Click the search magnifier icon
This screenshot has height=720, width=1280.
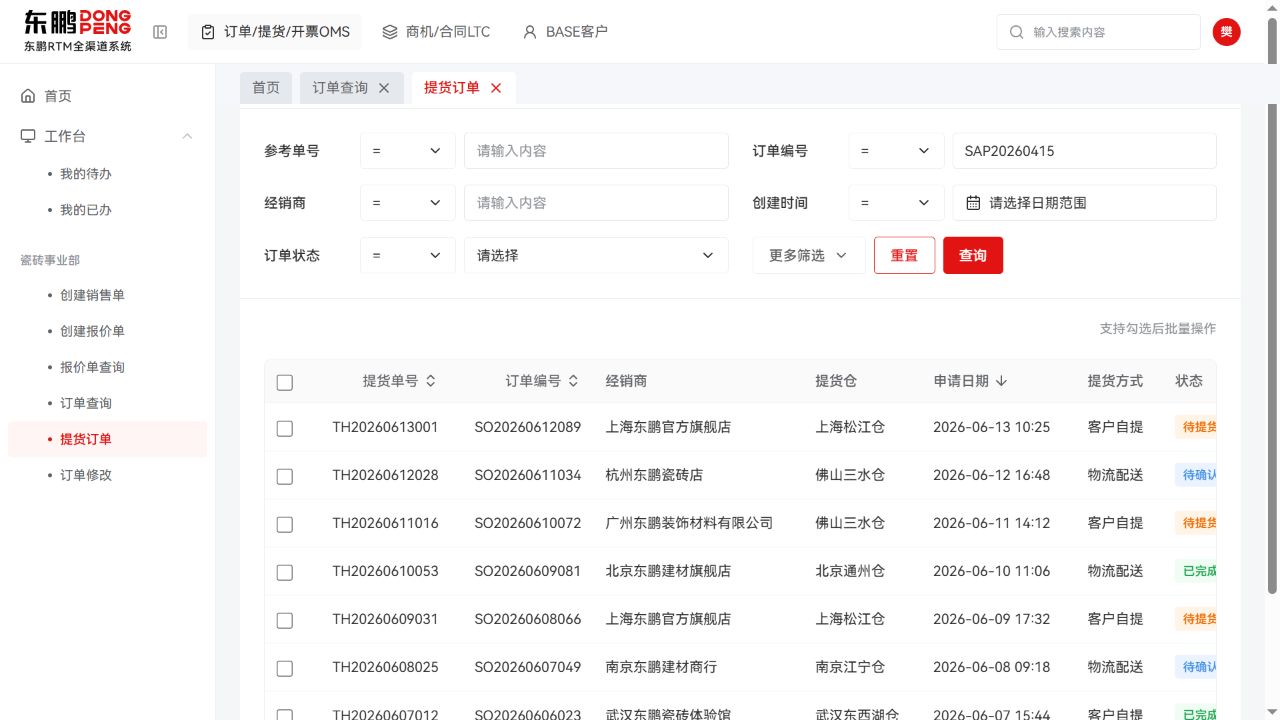[x=1017, y=32]
